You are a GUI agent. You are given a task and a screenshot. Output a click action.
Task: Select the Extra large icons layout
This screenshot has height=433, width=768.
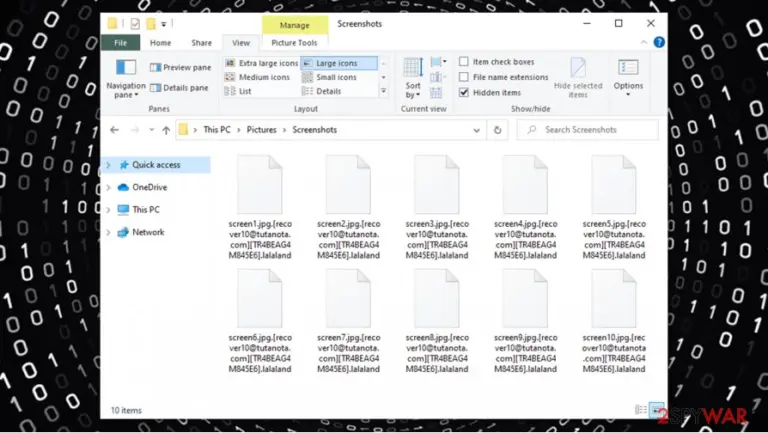262,63
